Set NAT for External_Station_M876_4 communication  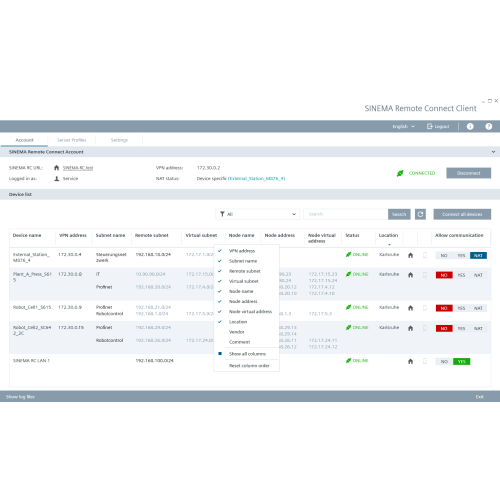pos(478,256)
